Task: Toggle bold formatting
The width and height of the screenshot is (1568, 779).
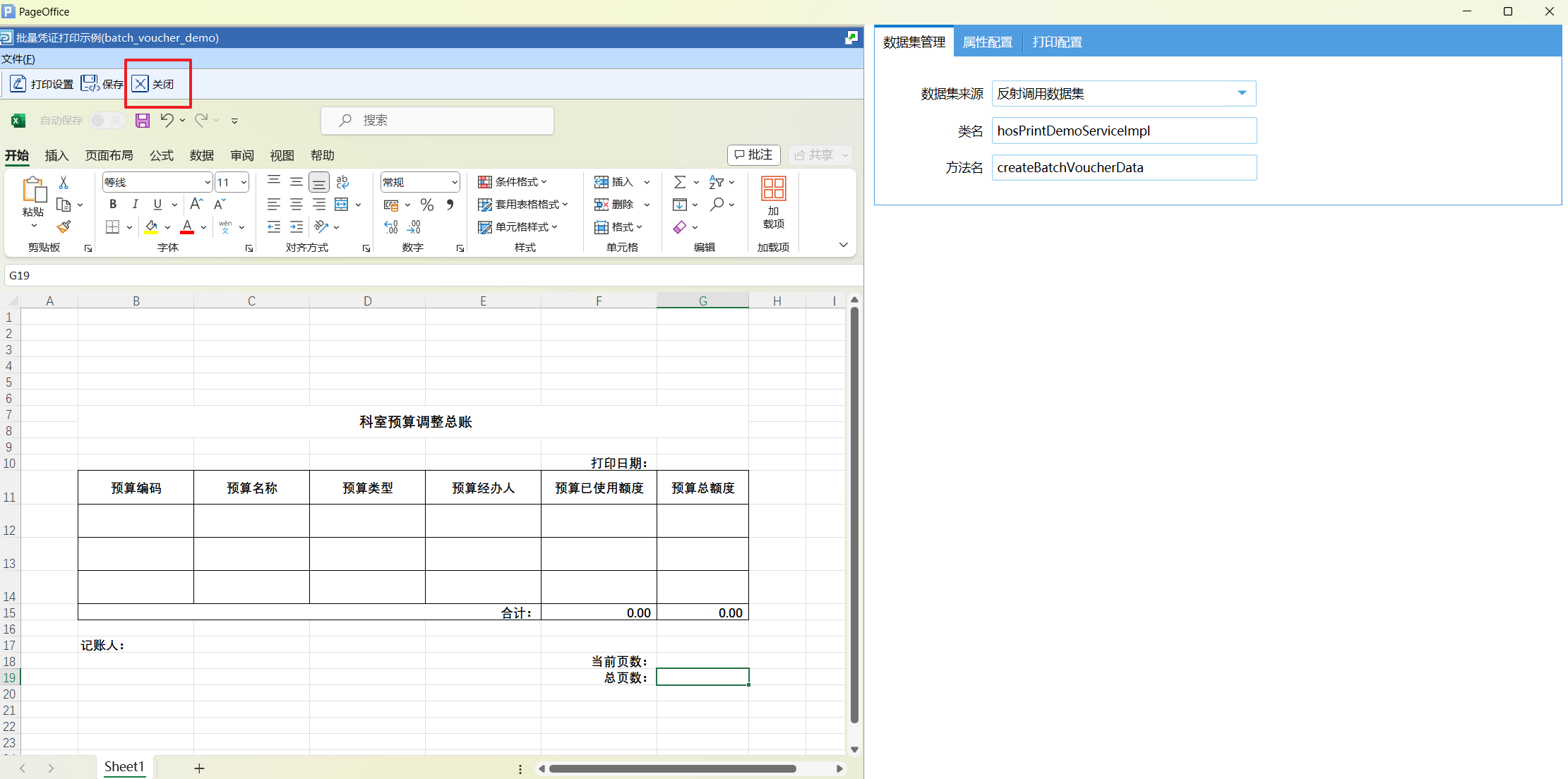Action: 112,204
